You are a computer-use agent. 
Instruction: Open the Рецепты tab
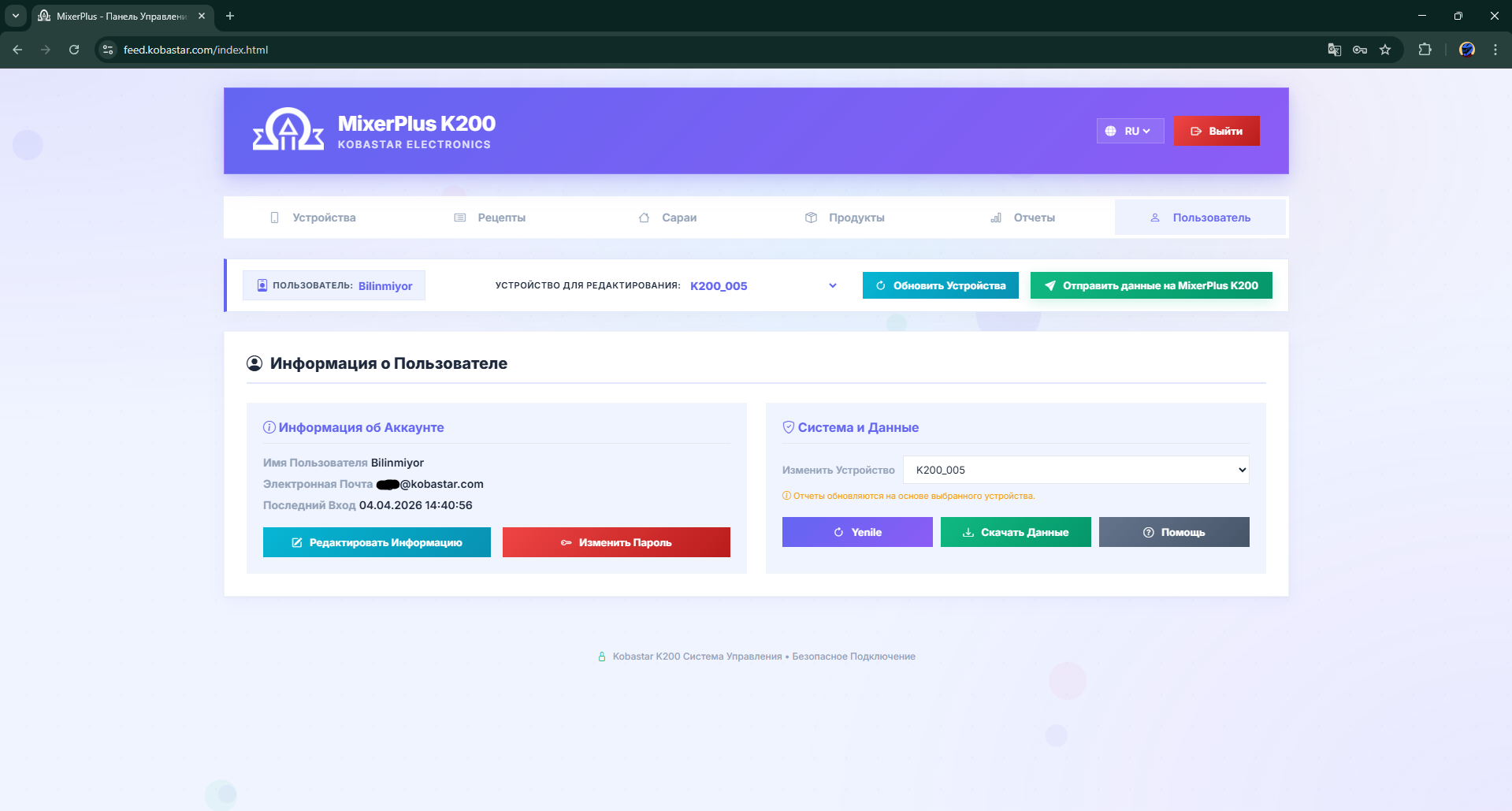pyautogui.click(x=490, y=218)
